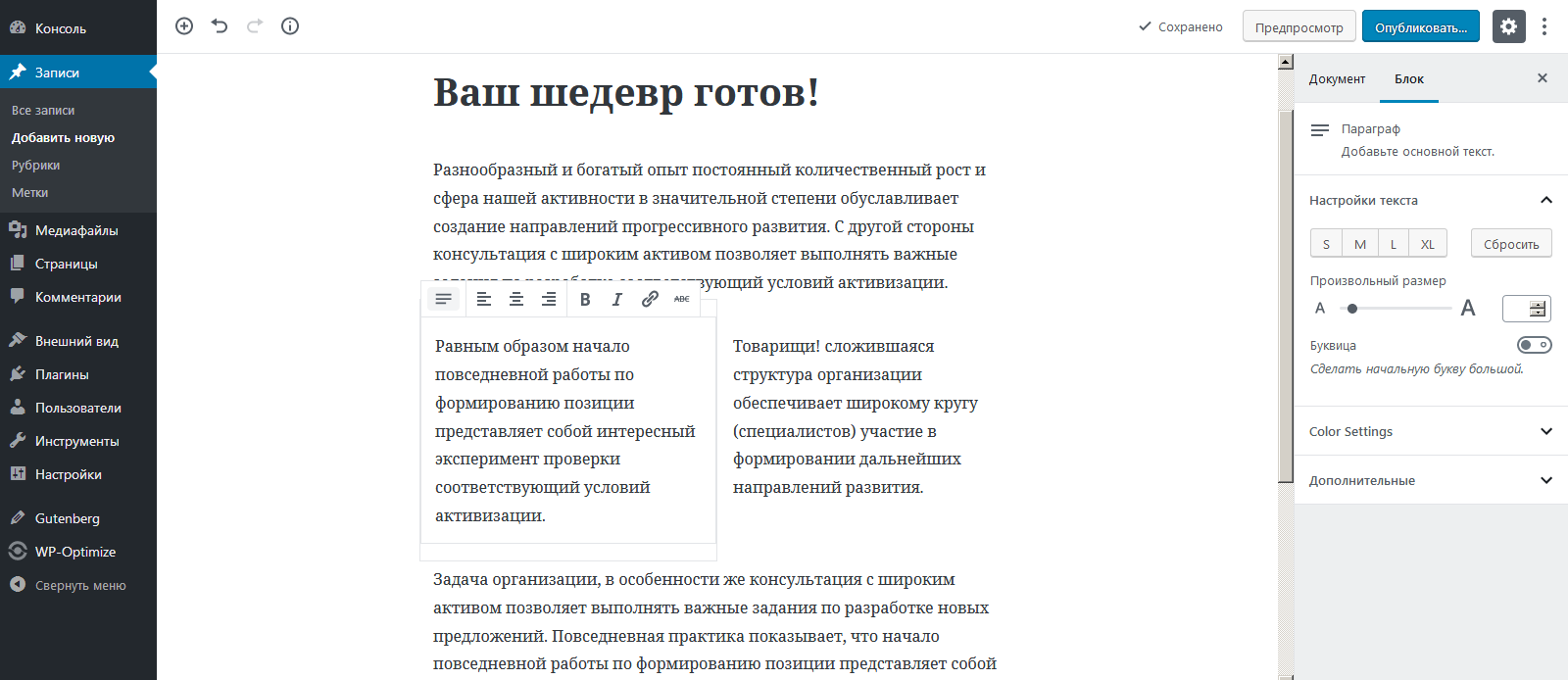Switch to the Документ tab

click(1337, 79)
